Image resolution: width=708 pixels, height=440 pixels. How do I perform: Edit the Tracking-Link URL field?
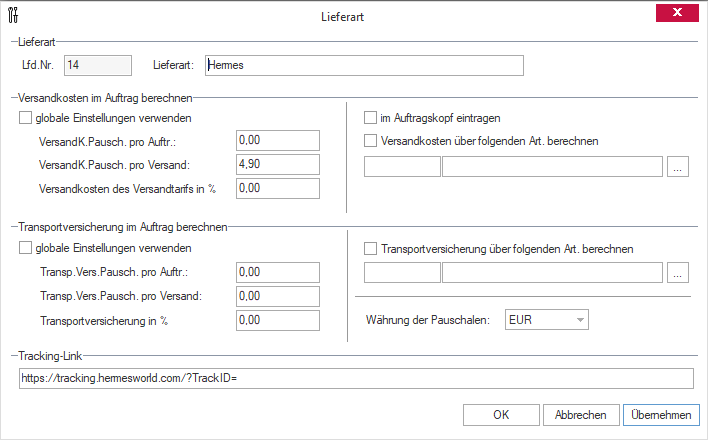356,379
